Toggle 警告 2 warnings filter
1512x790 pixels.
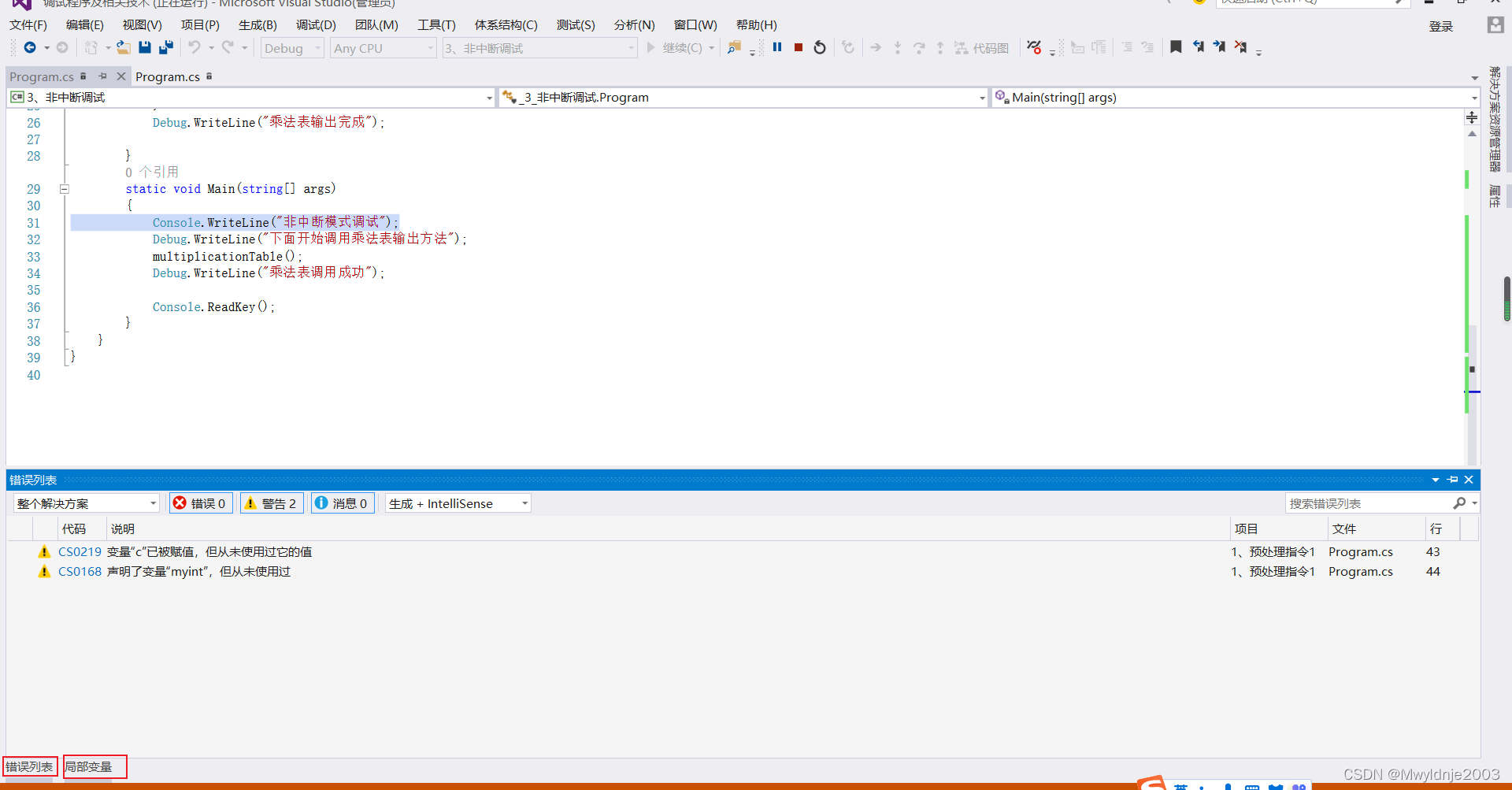pos(271,503)
